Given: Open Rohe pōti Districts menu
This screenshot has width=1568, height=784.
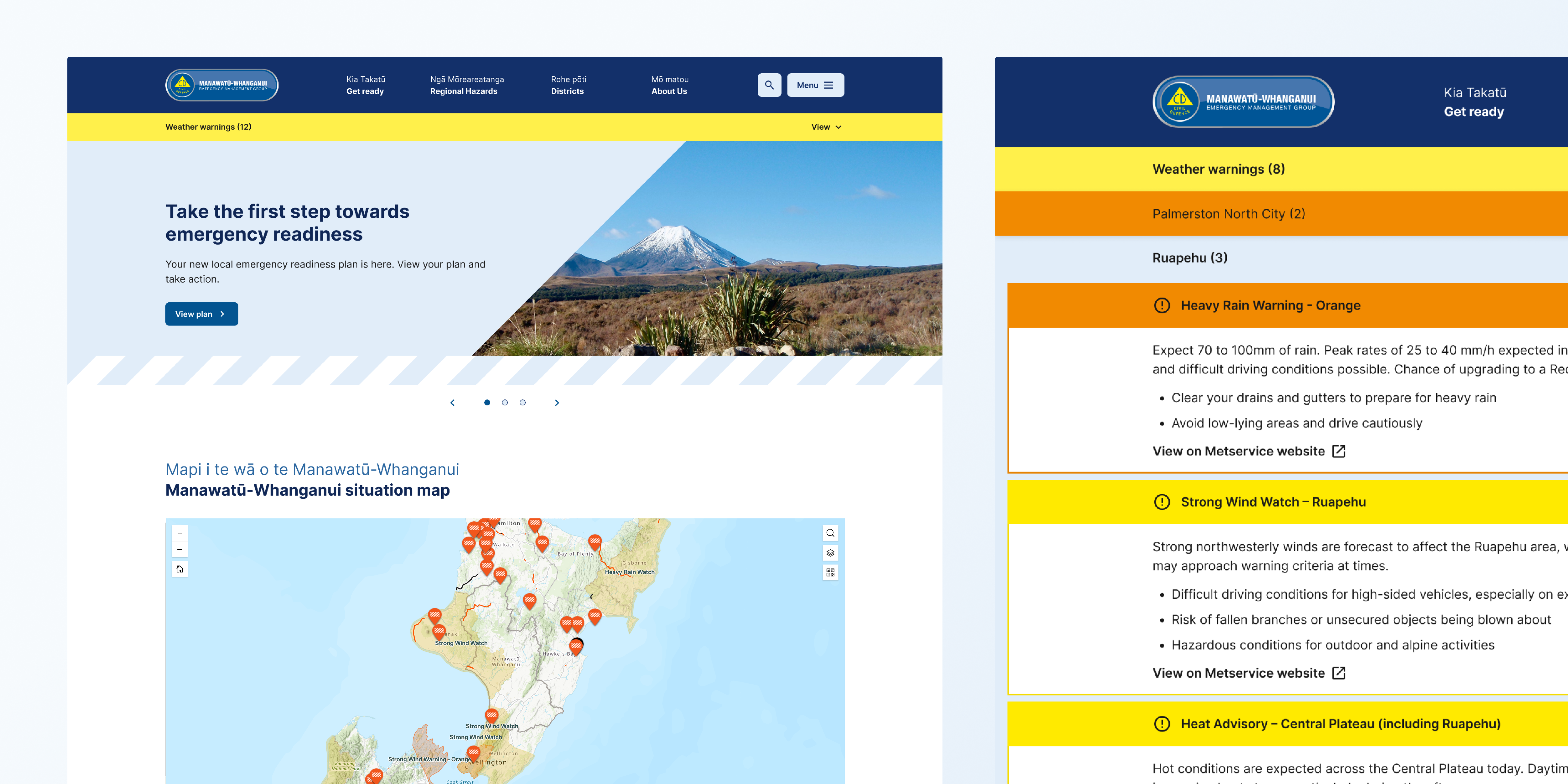Looking at the screenshot, I should [569, 85].
